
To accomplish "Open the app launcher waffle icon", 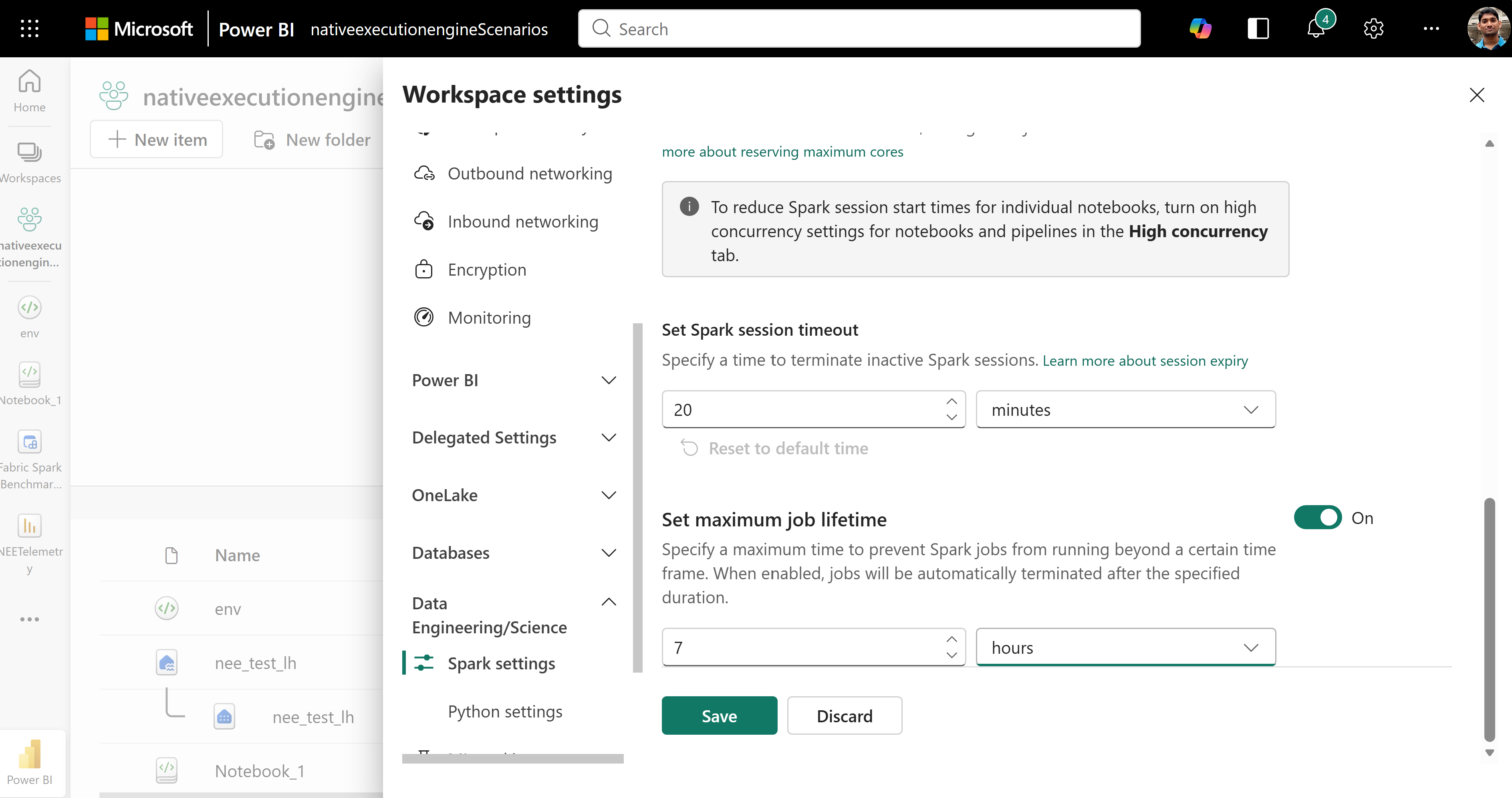I will tap(29, 28).
